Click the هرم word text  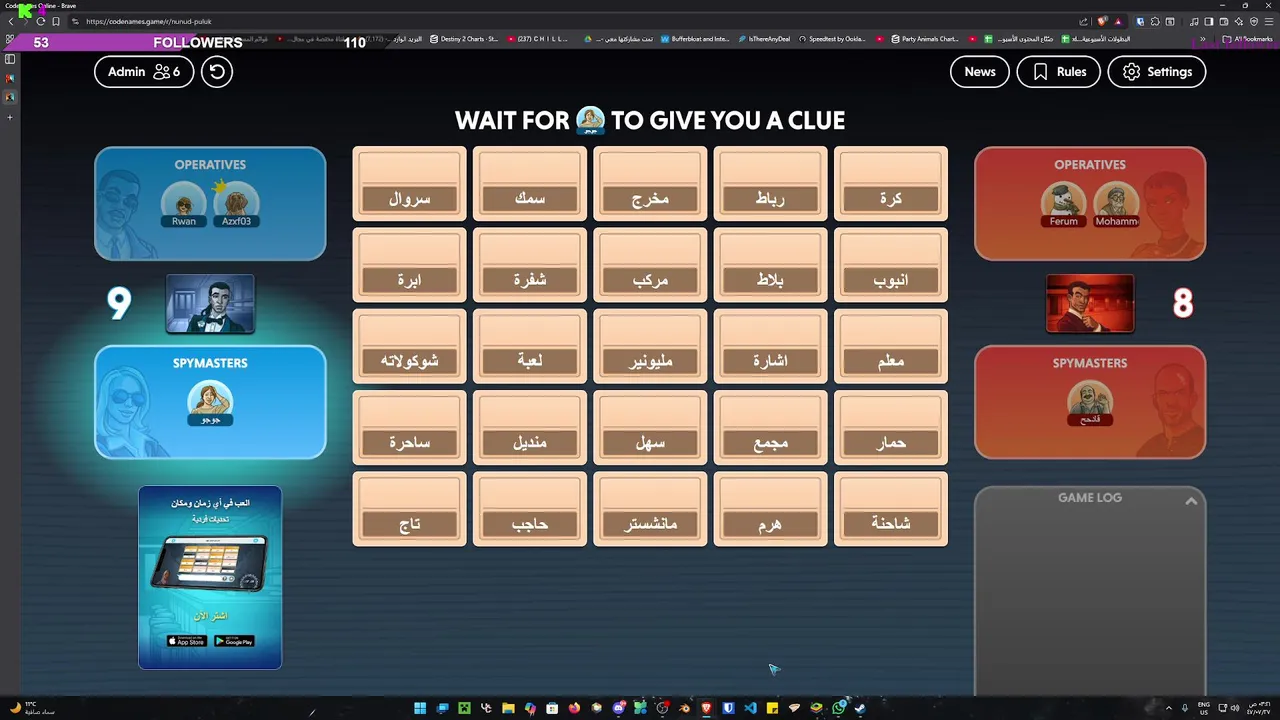[x=770, y=523]
